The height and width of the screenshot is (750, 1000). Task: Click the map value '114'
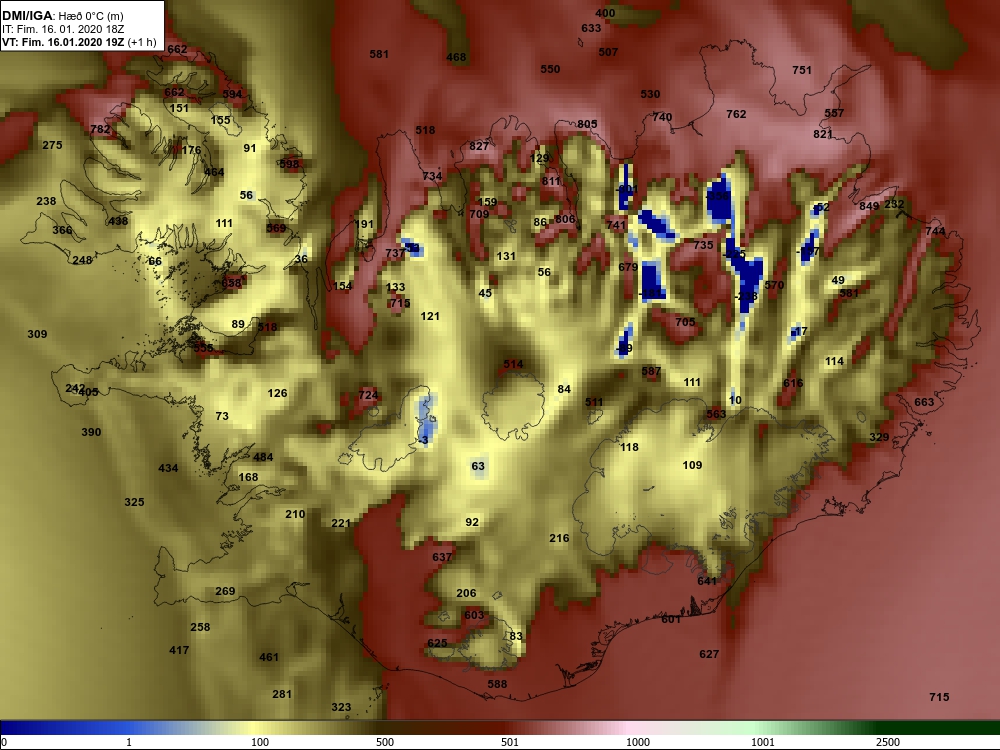click(835, 362)
